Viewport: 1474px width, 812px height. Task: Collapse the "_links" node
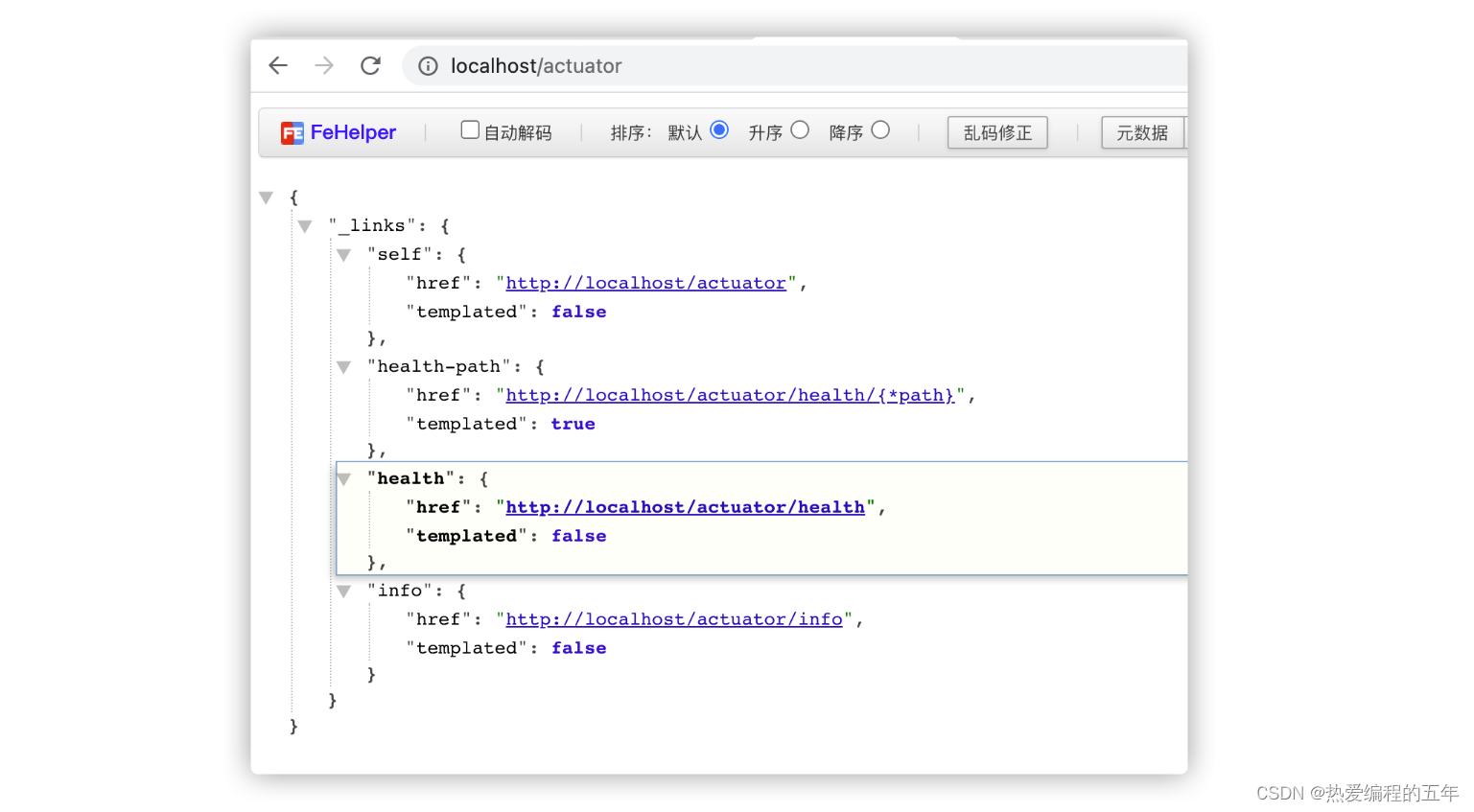(304, 226)
